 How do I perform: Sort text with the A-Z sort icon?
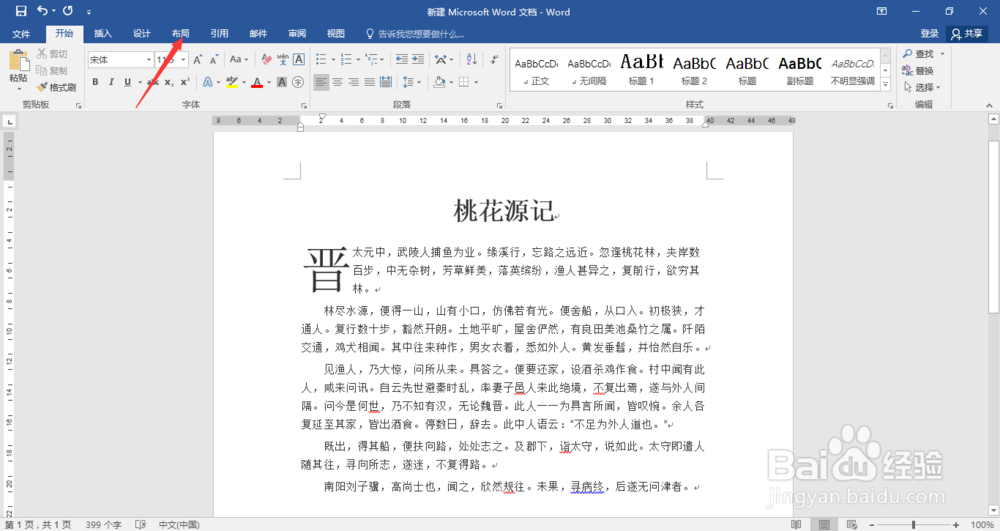pos(471,59)
